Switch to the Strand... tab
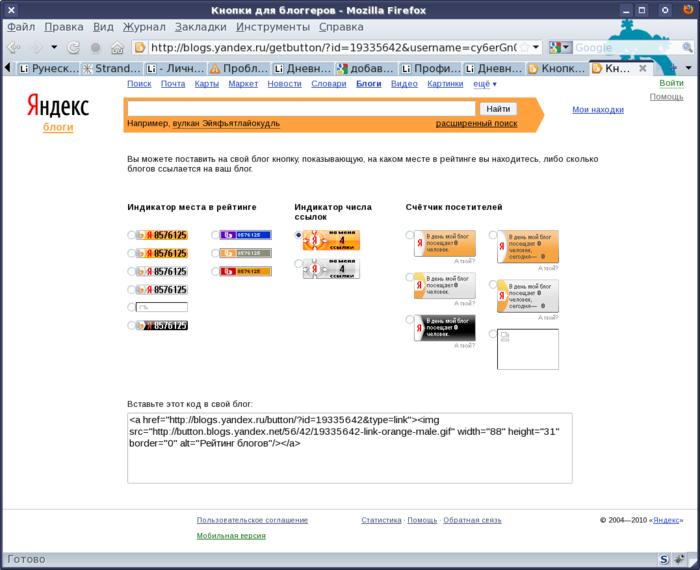The image size is (700, 570). tap(112, 68)
